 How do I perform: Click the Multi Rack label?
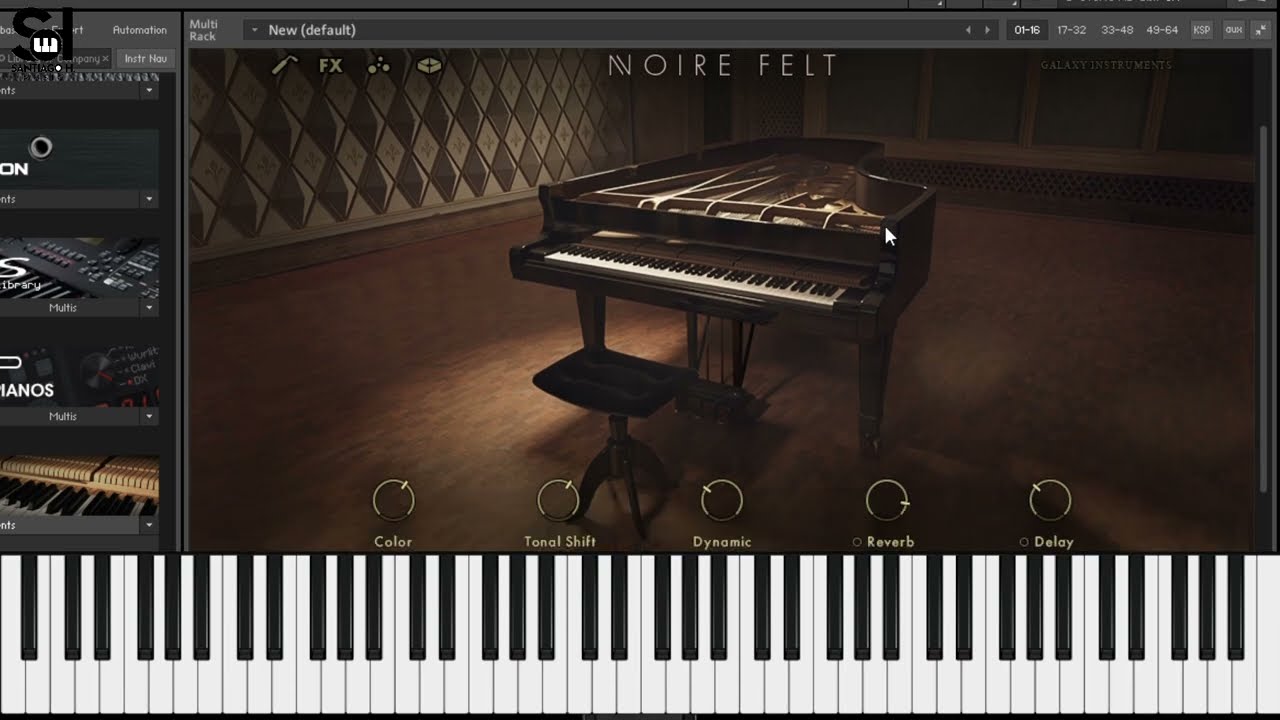point(203,30)
